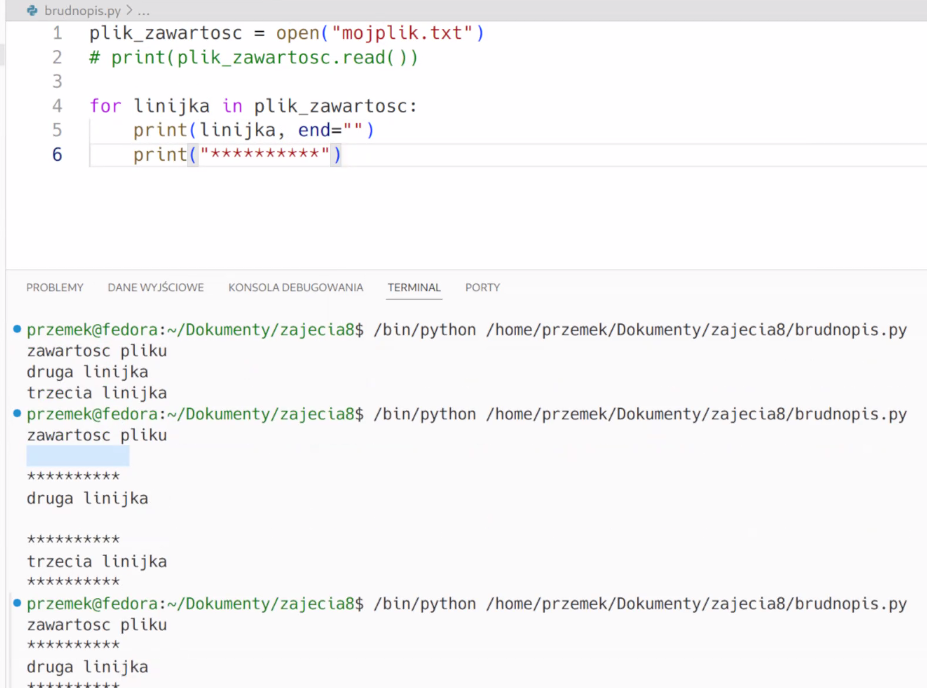The image size is (927, 688).
Task: Select line number 3 in the gutter
Action: tap(57, 82)
